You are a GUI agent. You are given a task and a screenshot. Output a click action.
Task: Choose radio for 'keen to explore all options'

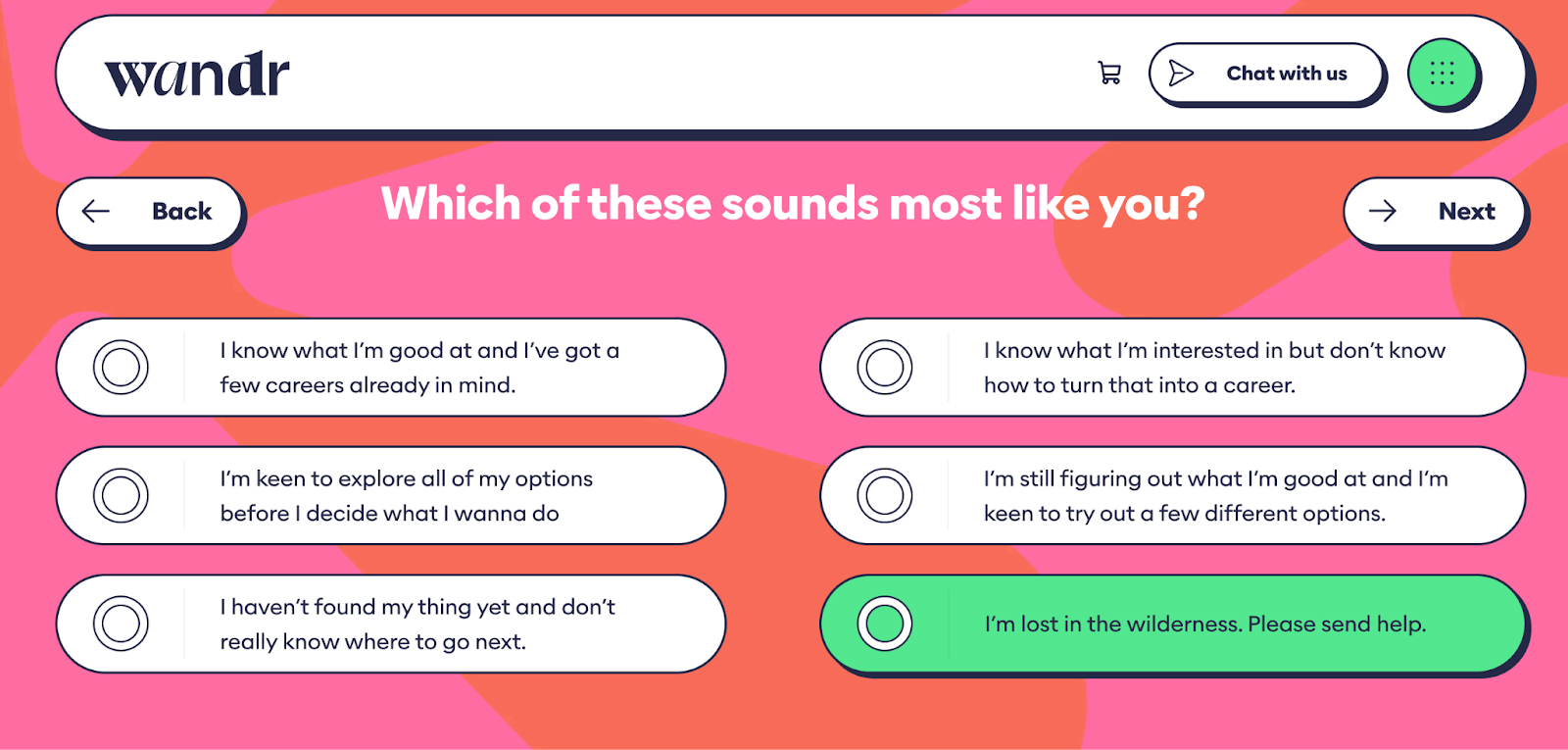tap(121, 495)
